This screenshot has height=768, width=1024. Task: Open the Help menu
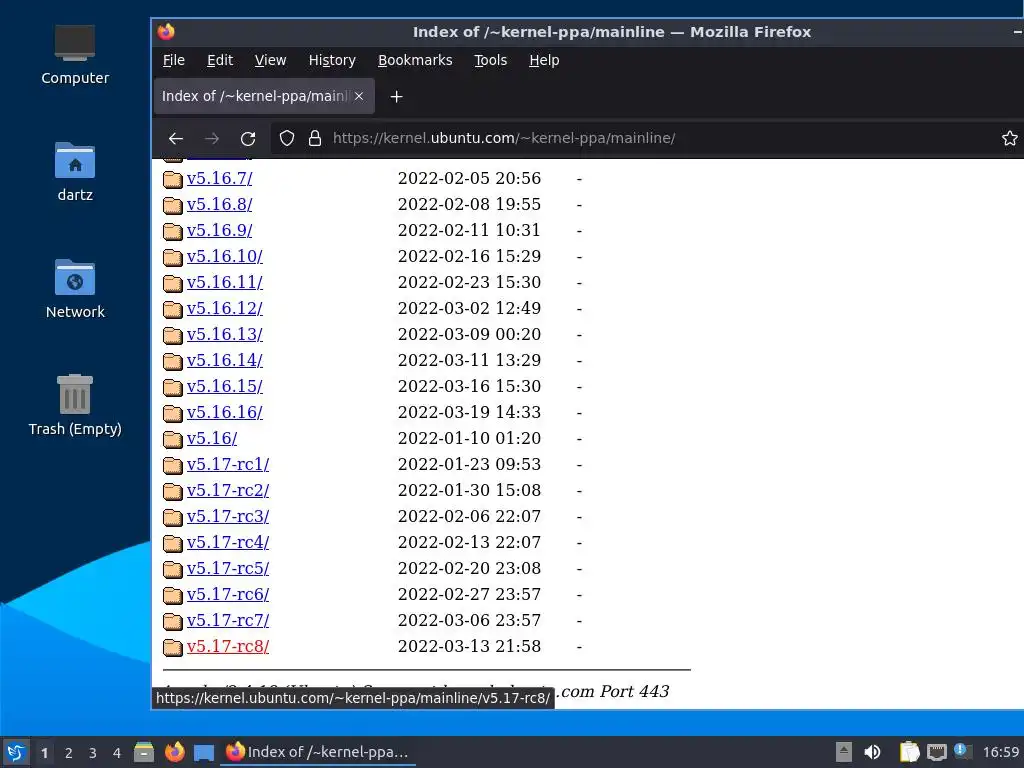[544, 60]
